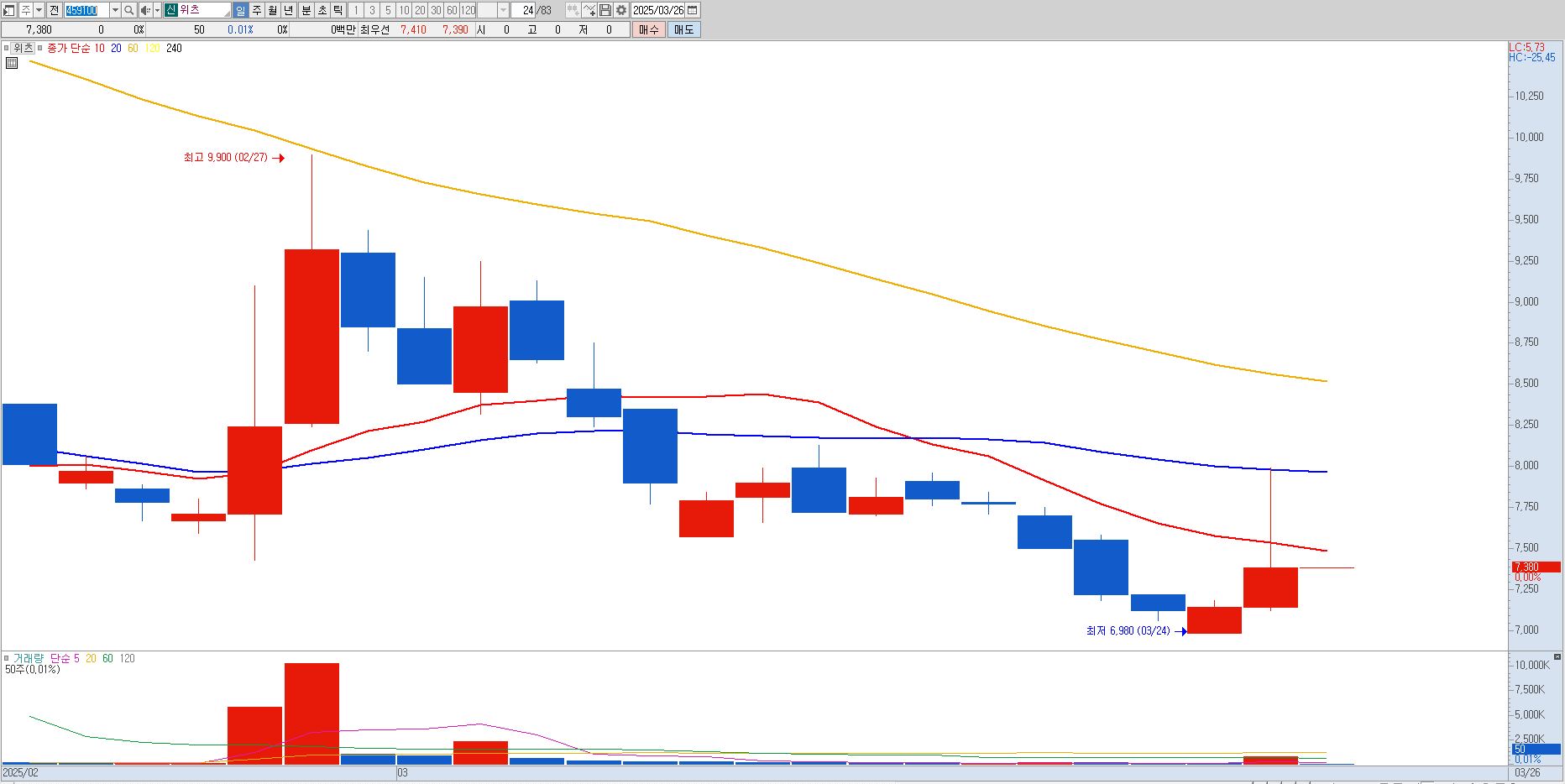Click the stock code 459100 input field
This screenshot has height=784, width=1565.
tap(86, 10)
